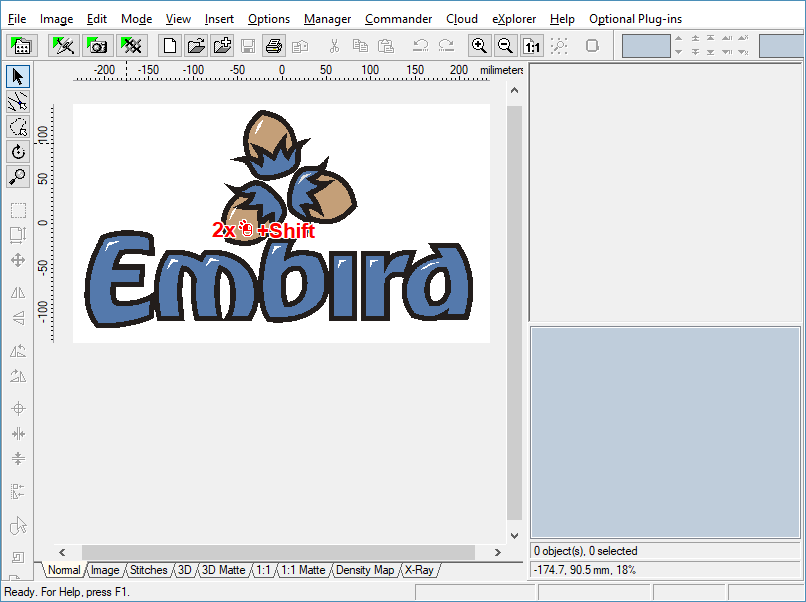The height and width of the screenshot is (602, 806).
Task: Switch to the 3D view tab
Action: [185, 570]
